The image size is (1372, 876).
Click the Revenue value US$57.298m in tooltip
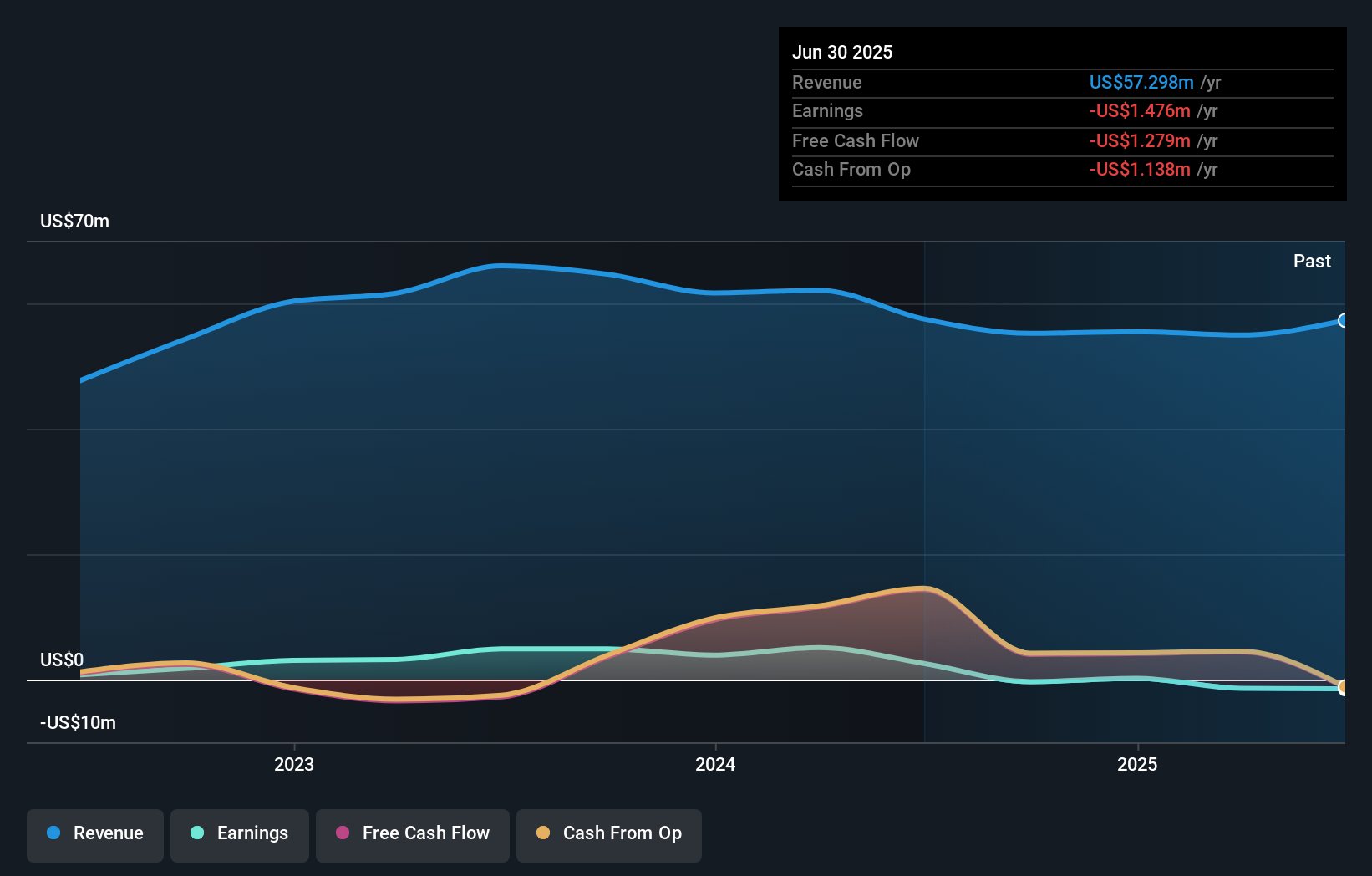click(1141, 83)
